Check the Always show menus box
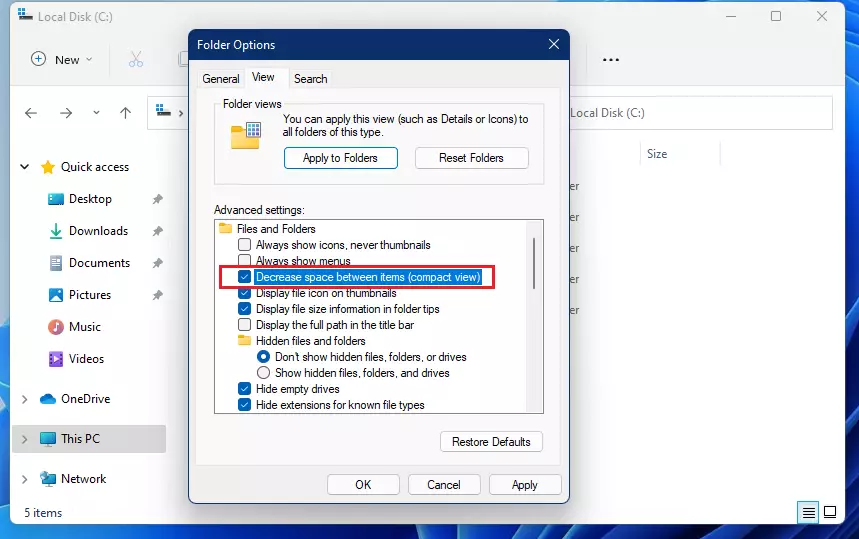This screenshot has width=859, height=539. pyautogui.click(x=245, y=260)
